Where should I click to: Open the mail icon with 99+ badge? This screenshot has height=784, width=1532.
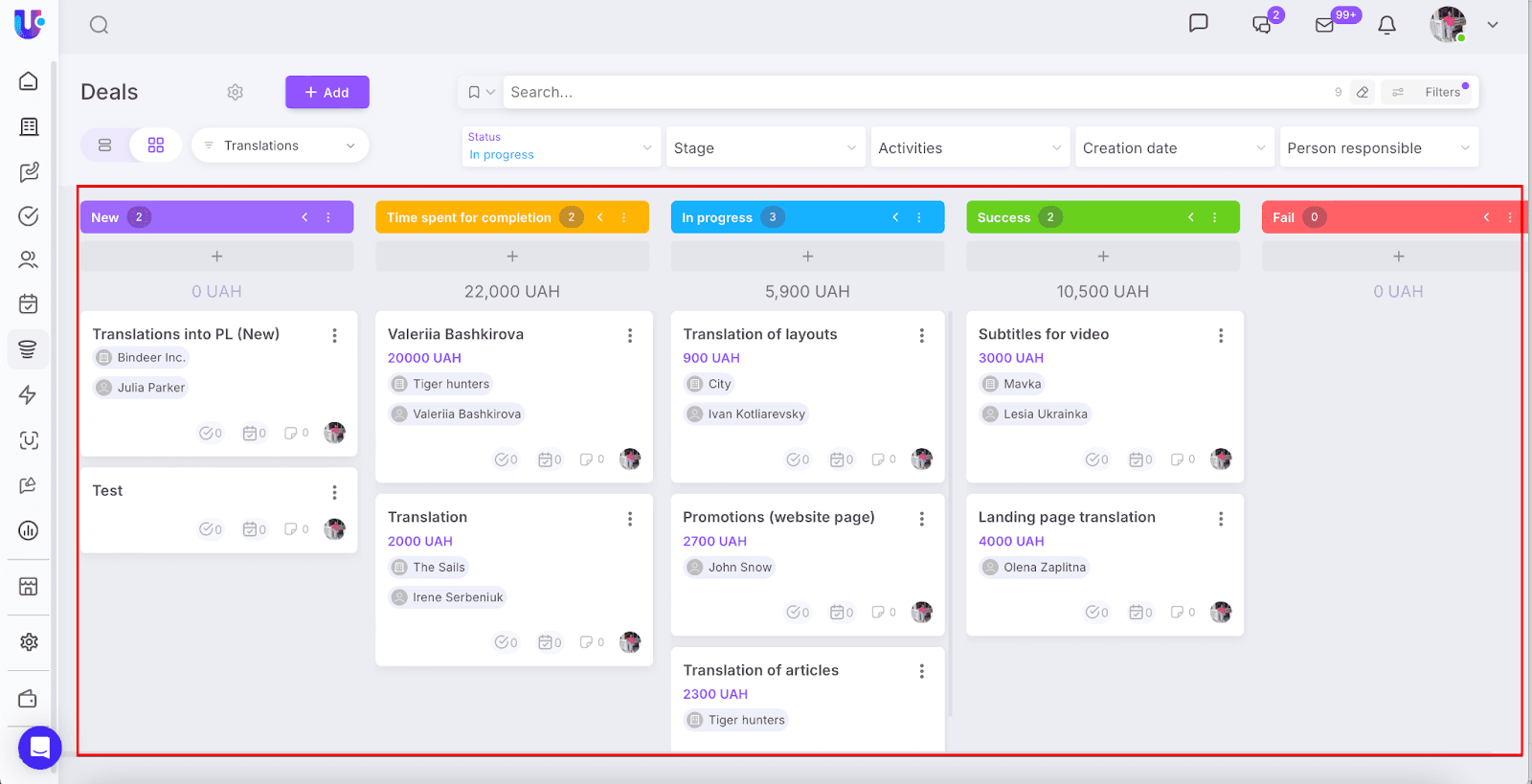[1324, 25]
